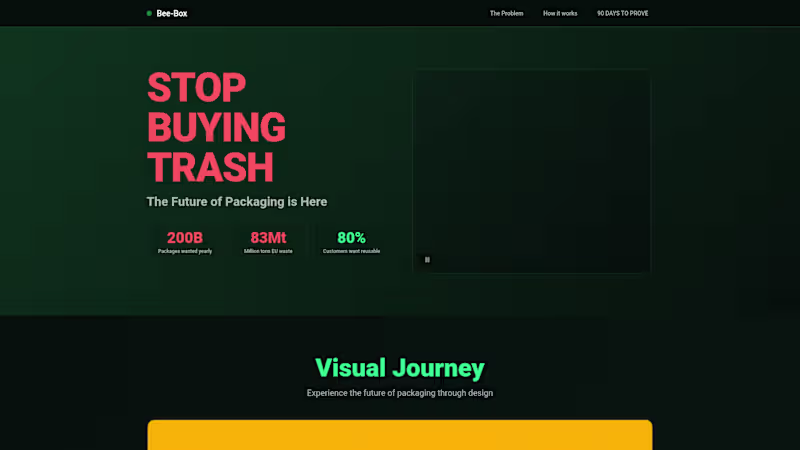800x450 pixels.
Task: Click The Future of Packaging is Here
Action: [x=237, y=202]
